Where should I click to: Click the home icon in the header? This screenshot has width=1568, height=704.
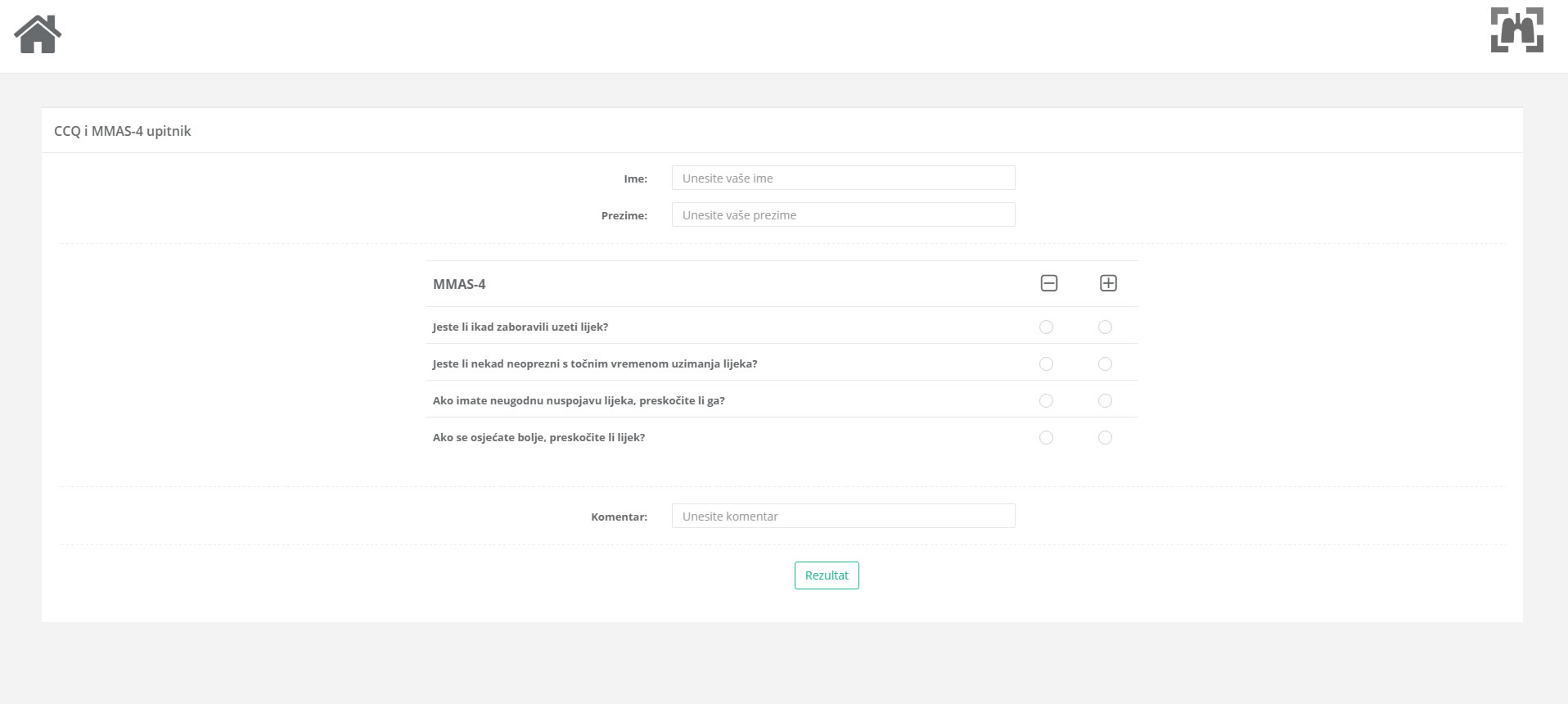38,34
